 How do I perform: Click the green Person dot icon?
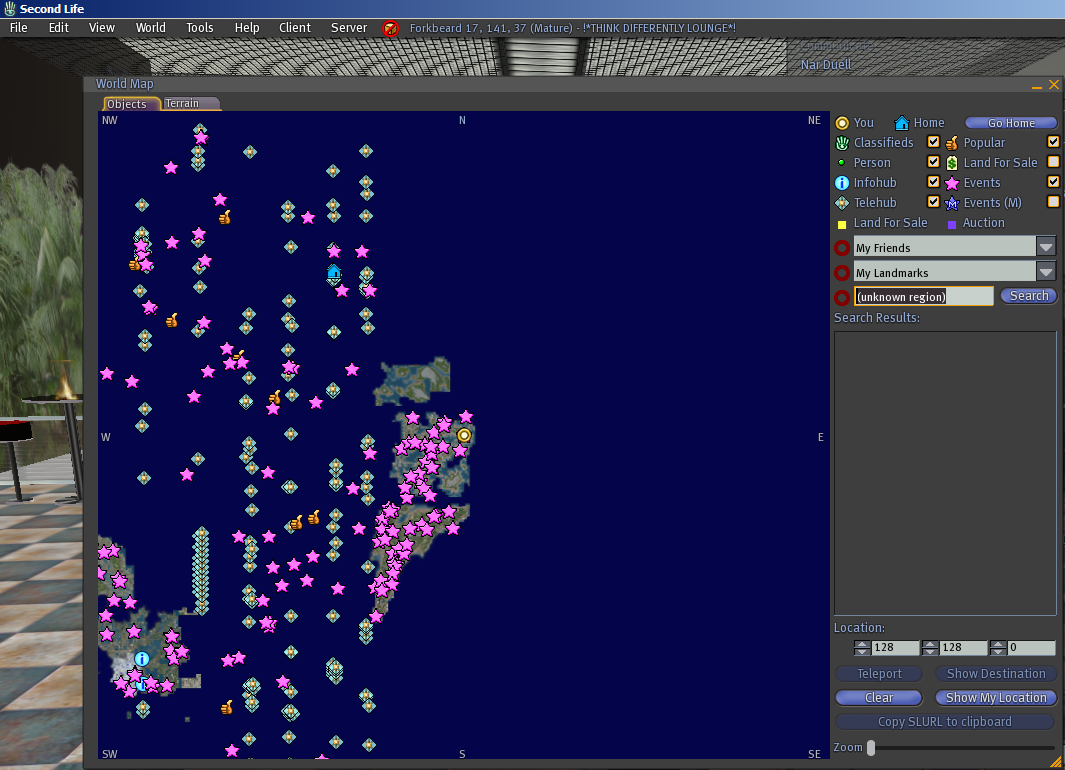coord(842,162)
